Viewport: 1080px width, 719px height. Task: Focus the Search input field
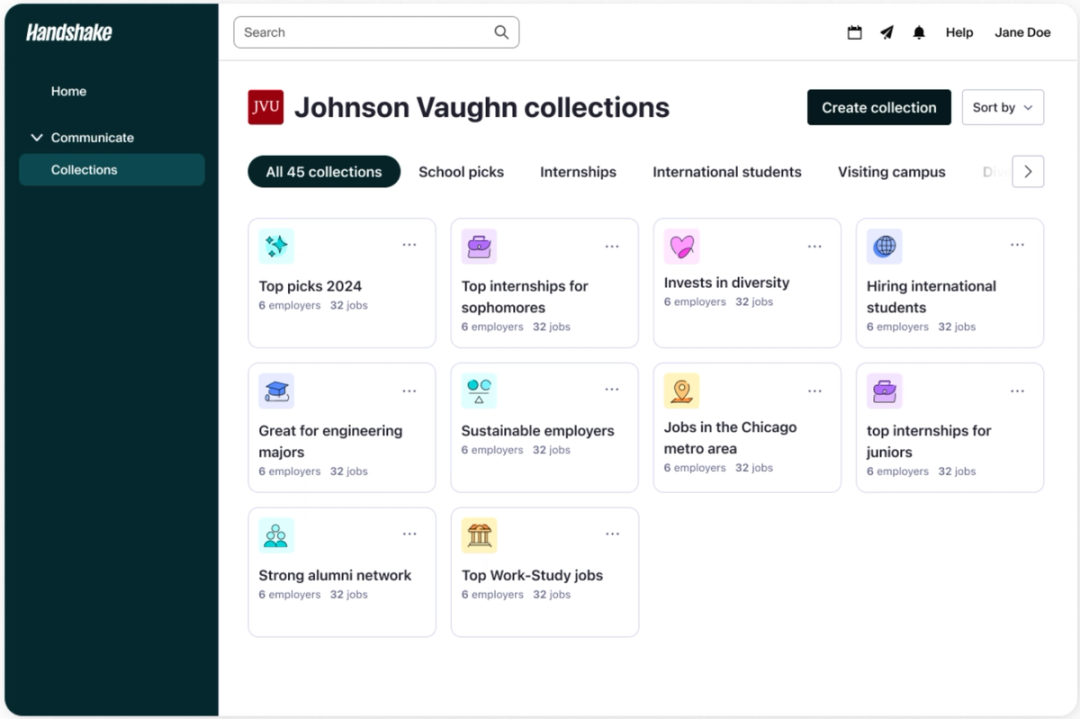tap(376, 32)
